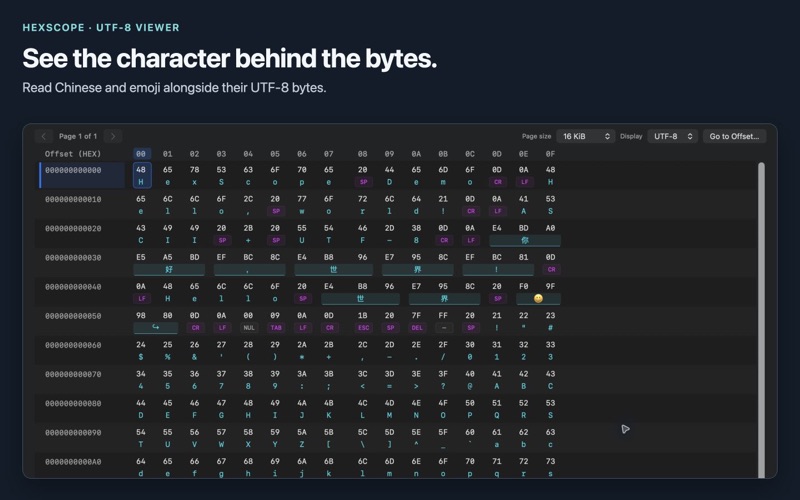The height and width of the screenshot is (500, 800).
Task: Click the highlighted byte 48 at offset 00
Action: 141,176
